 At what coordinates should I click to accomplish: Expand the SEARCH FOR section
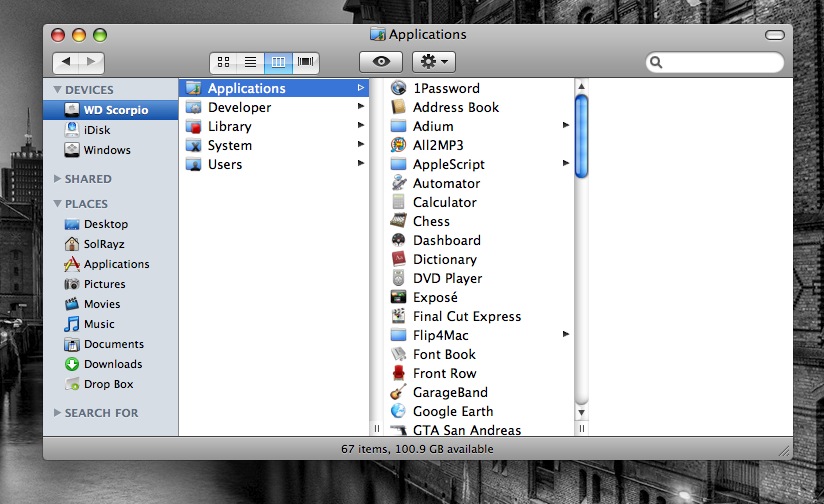pyautogui.click(x=57, y=413)
